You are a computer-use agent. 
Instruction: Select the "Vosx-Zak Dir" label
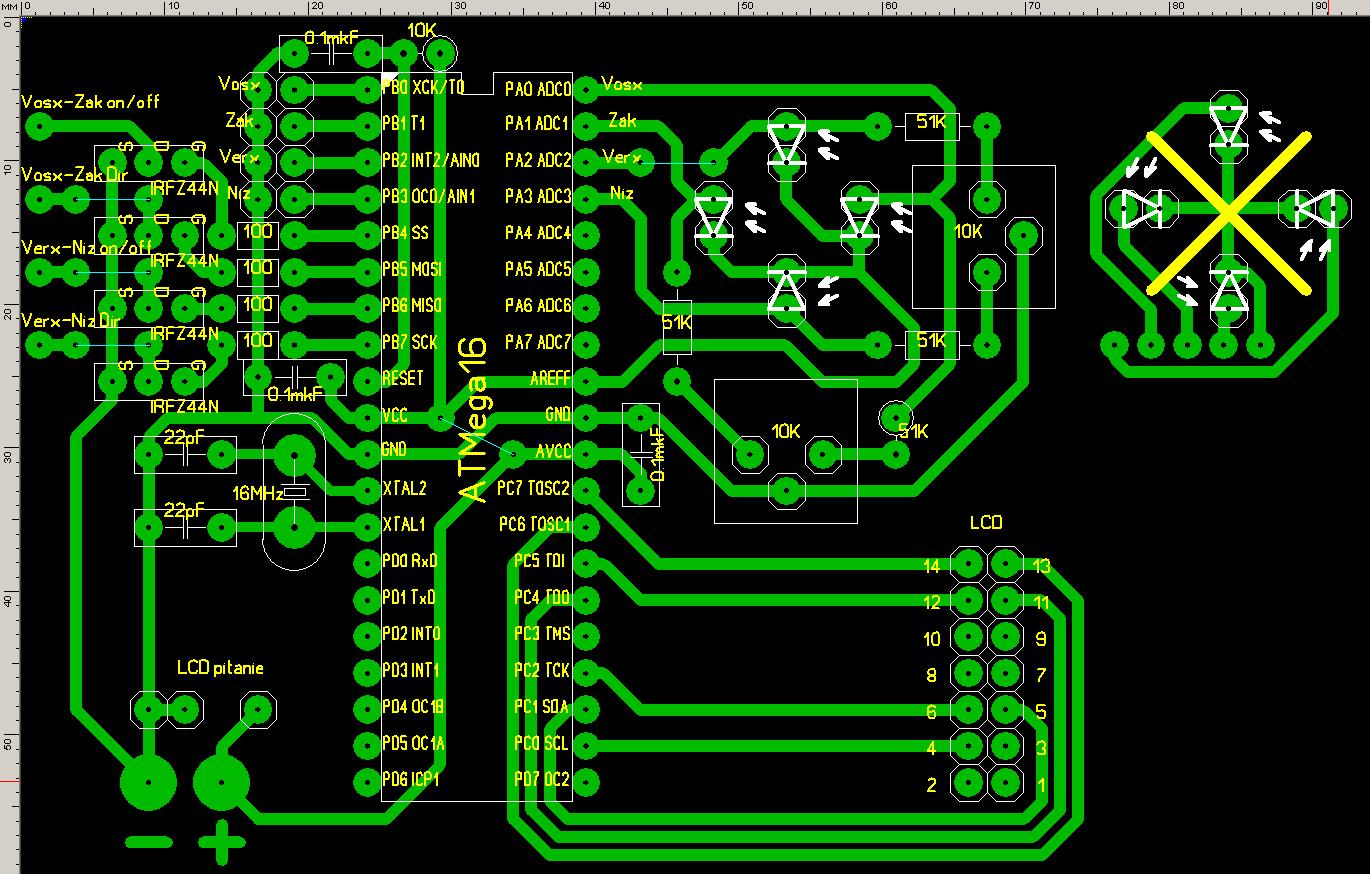pos(76,174)
